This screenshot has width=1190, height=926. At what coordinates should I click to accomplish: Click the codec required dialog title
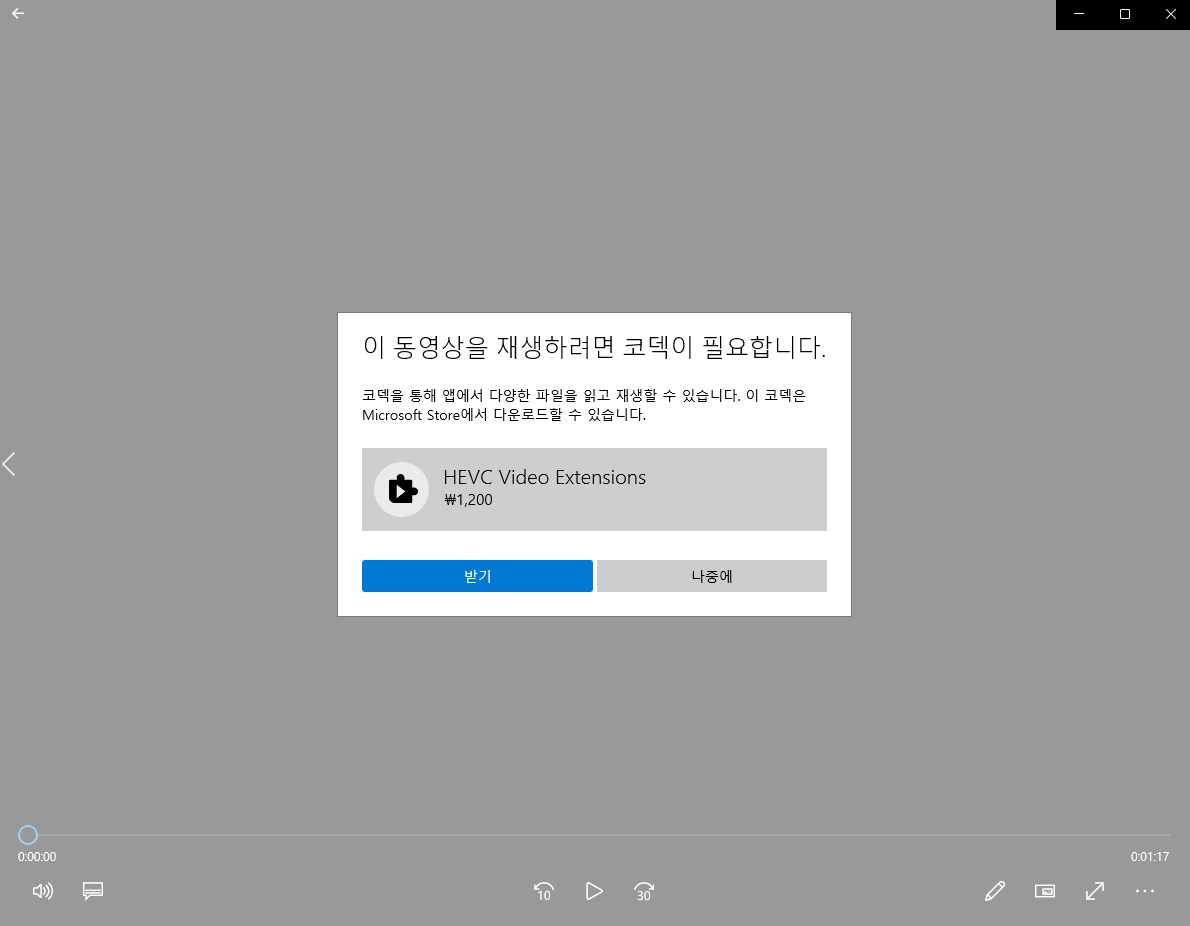(594, 347)
